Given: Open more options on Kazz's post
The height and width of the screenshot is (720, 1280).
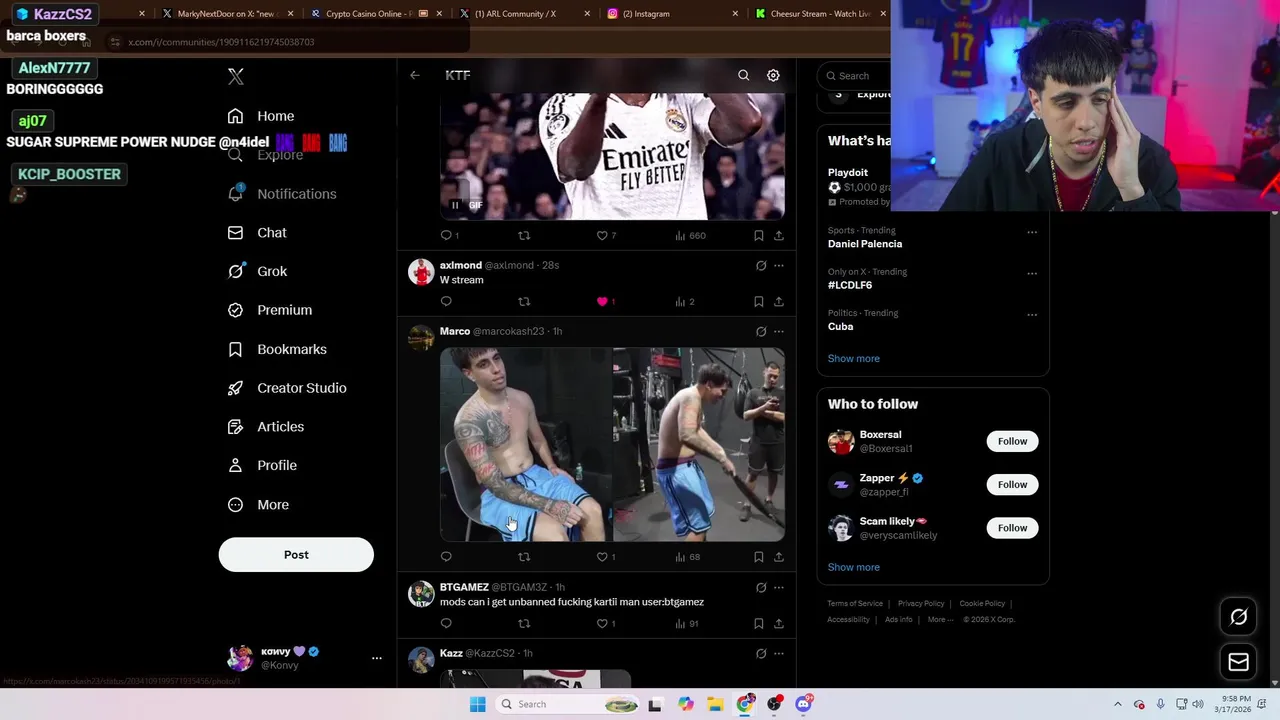Looking at the screenshot, I should pos(779,654).
